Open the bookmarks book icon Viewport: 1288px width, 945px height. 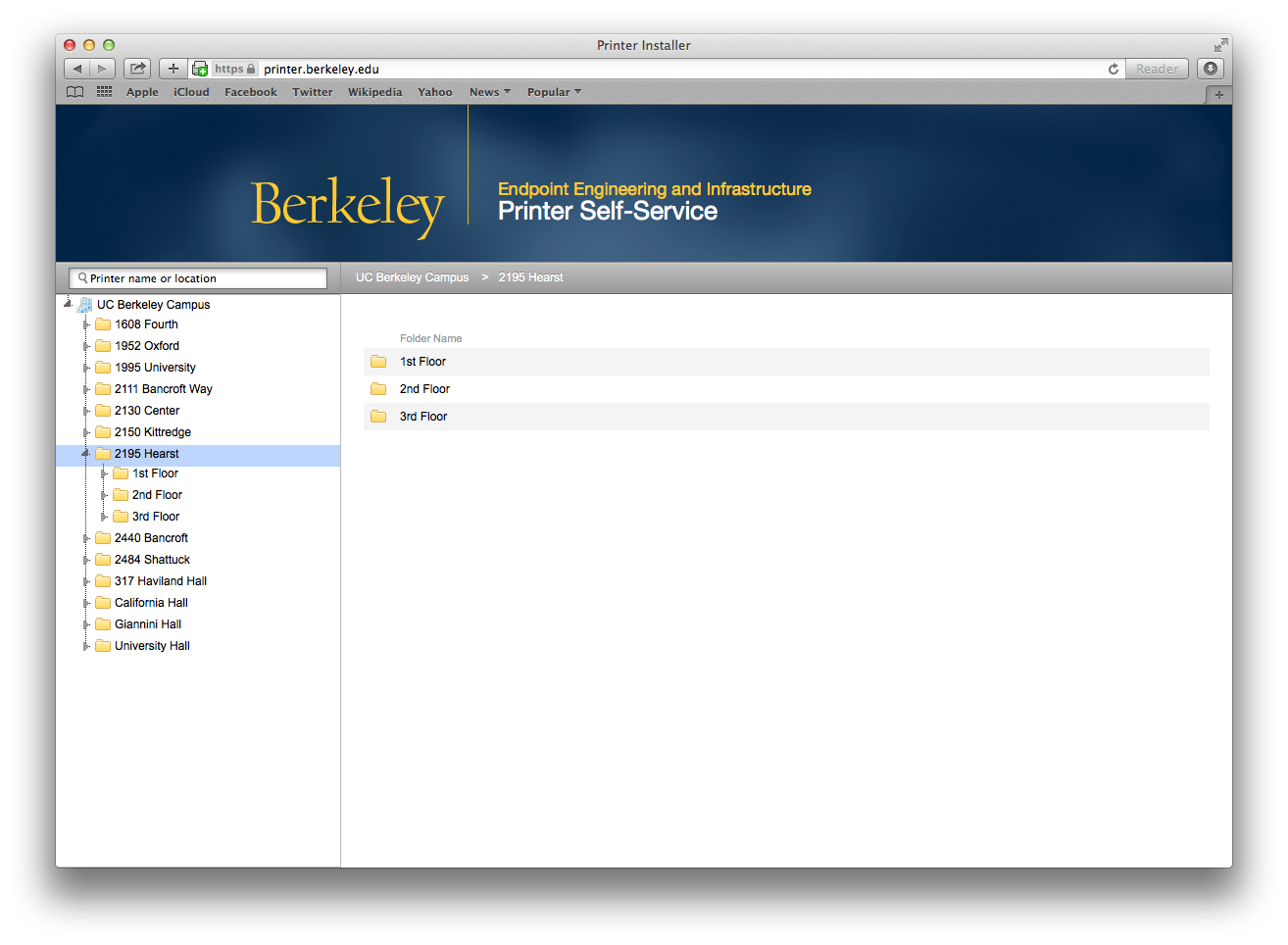coord(74,92)
